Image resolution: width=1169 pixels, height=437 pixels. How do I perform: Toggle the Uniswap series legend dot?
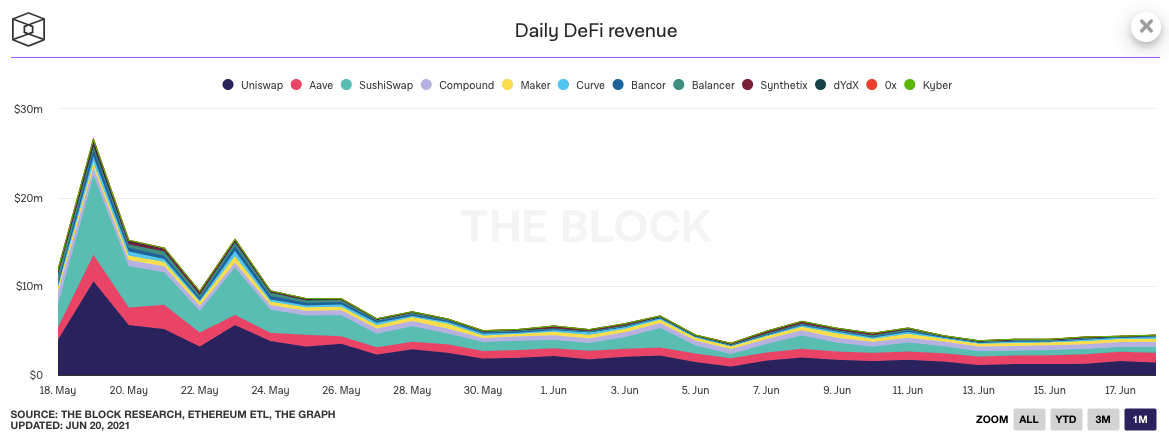click(x=229, y=85)
